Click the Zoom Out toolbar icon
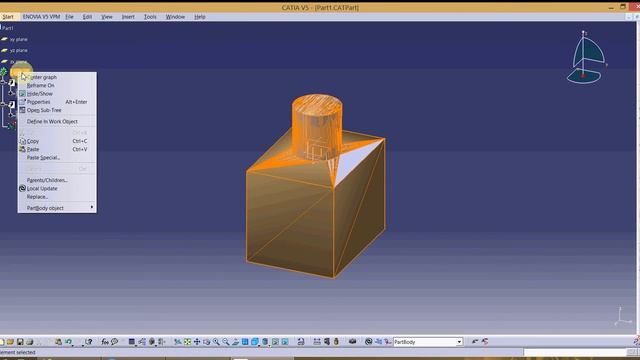This screenshot has width=640, height=360. pyautogui.click(x=226, y=342)
